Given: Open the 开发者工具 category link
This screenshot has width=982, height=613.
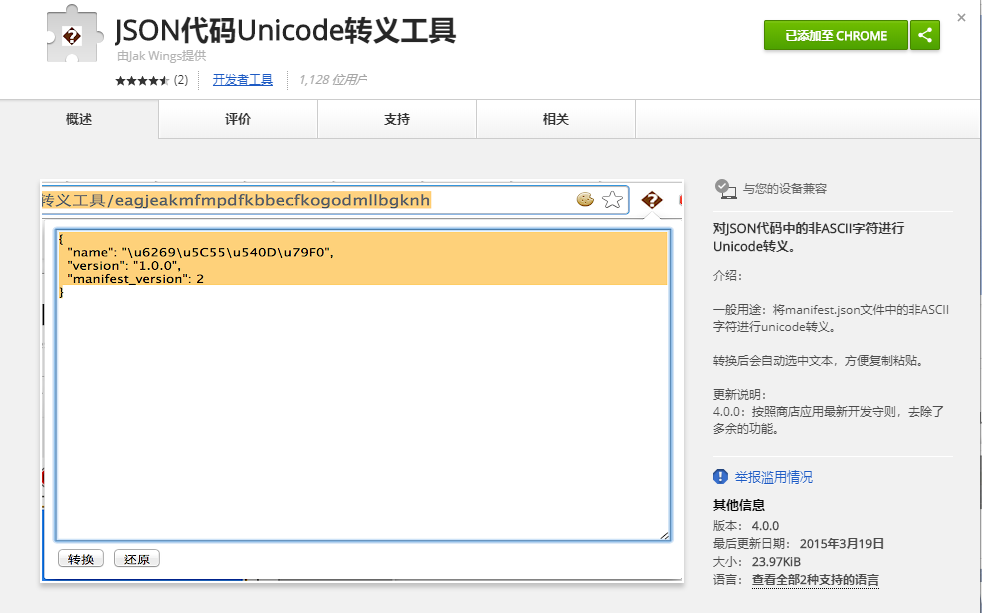Looking at the screenshot, I should pos(242,80).
